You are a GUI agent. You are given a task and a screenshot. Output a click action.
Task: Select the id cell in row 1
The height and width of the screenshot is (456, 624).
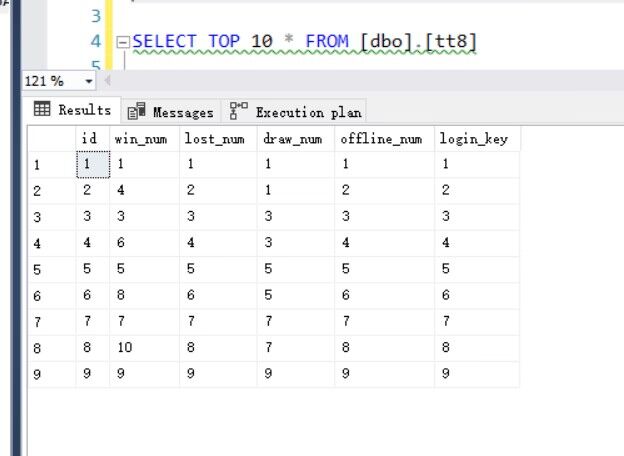click(x=92, y=165)
